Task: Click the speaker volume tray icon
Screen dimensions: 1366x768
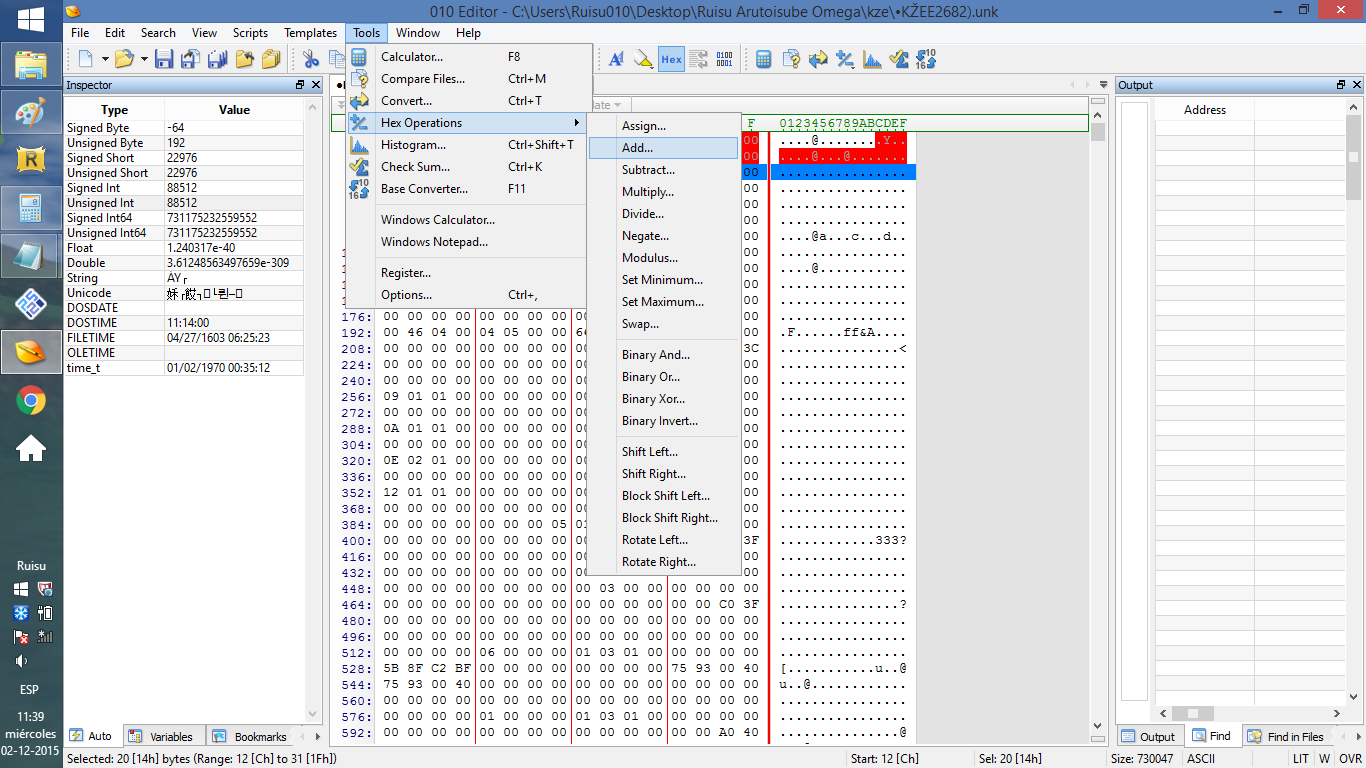Action: (20, 660)
